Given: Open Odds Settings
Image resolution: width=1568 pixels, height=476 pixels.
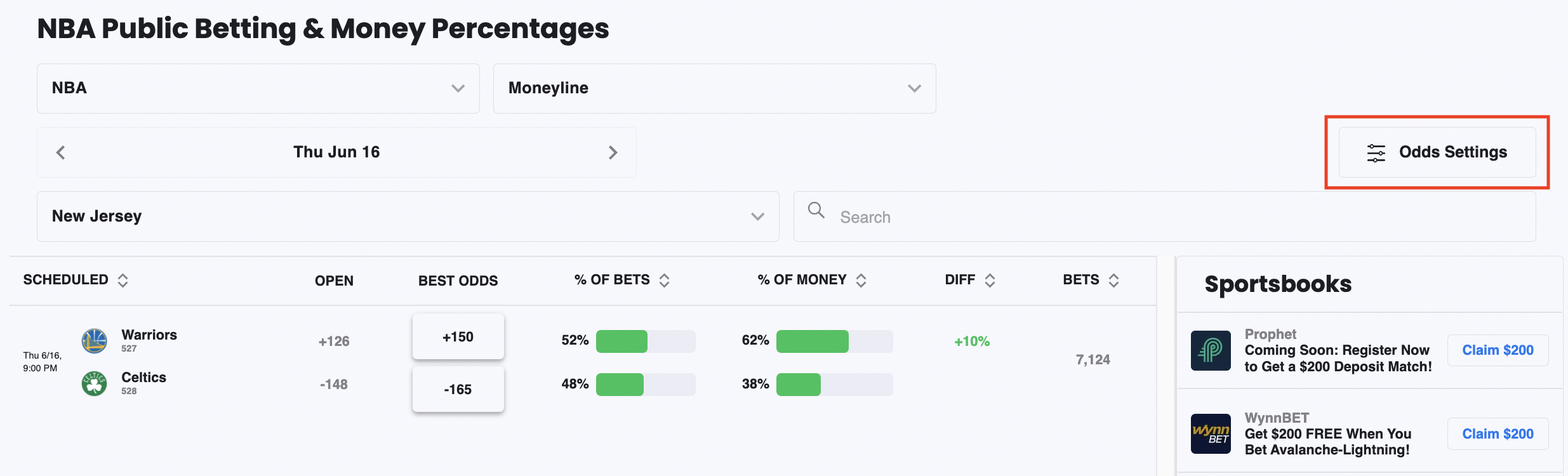Looking at the screenshot, I should (x=1437, y=152).
